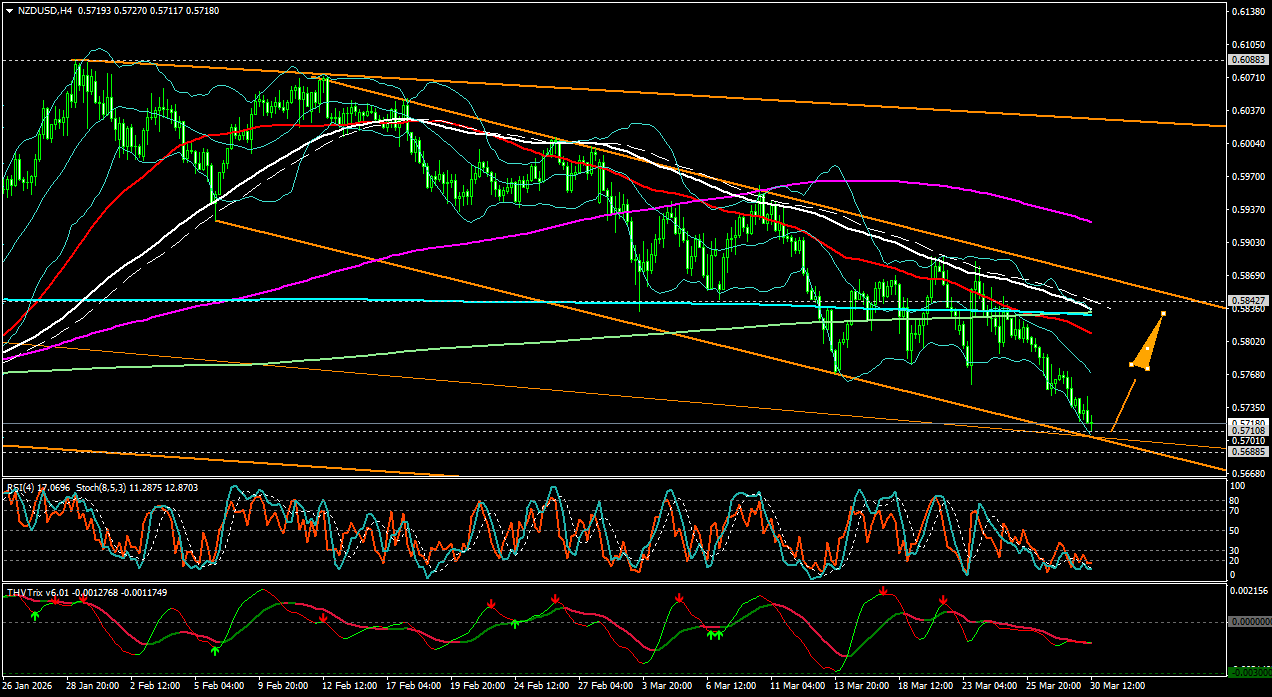
Task: Click the 9 Feb 20:00 time label
Action: tap(284, 687)
